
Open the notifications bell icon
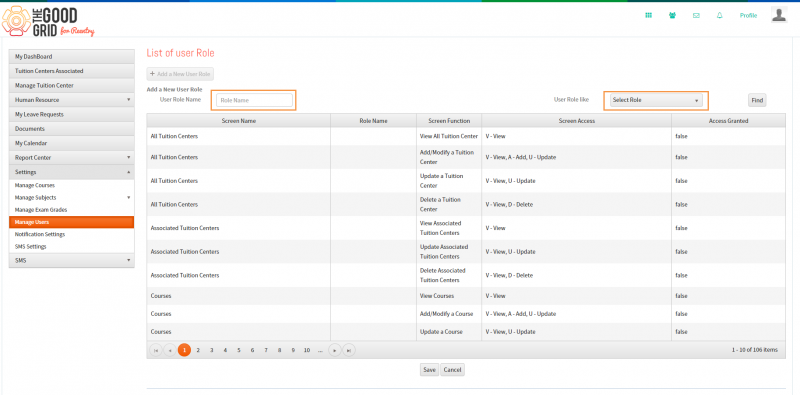point(720,15)
